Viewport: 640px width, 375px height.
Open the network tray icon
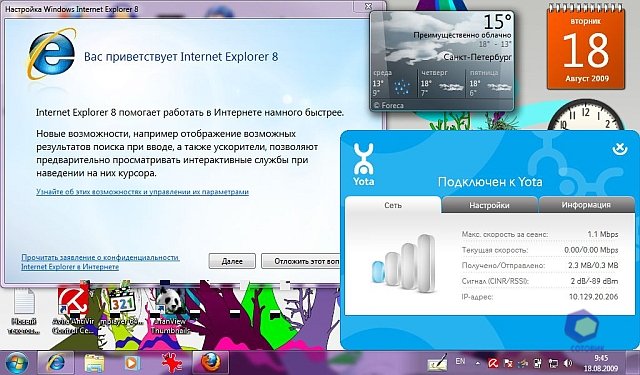click(x=553, y=363)
